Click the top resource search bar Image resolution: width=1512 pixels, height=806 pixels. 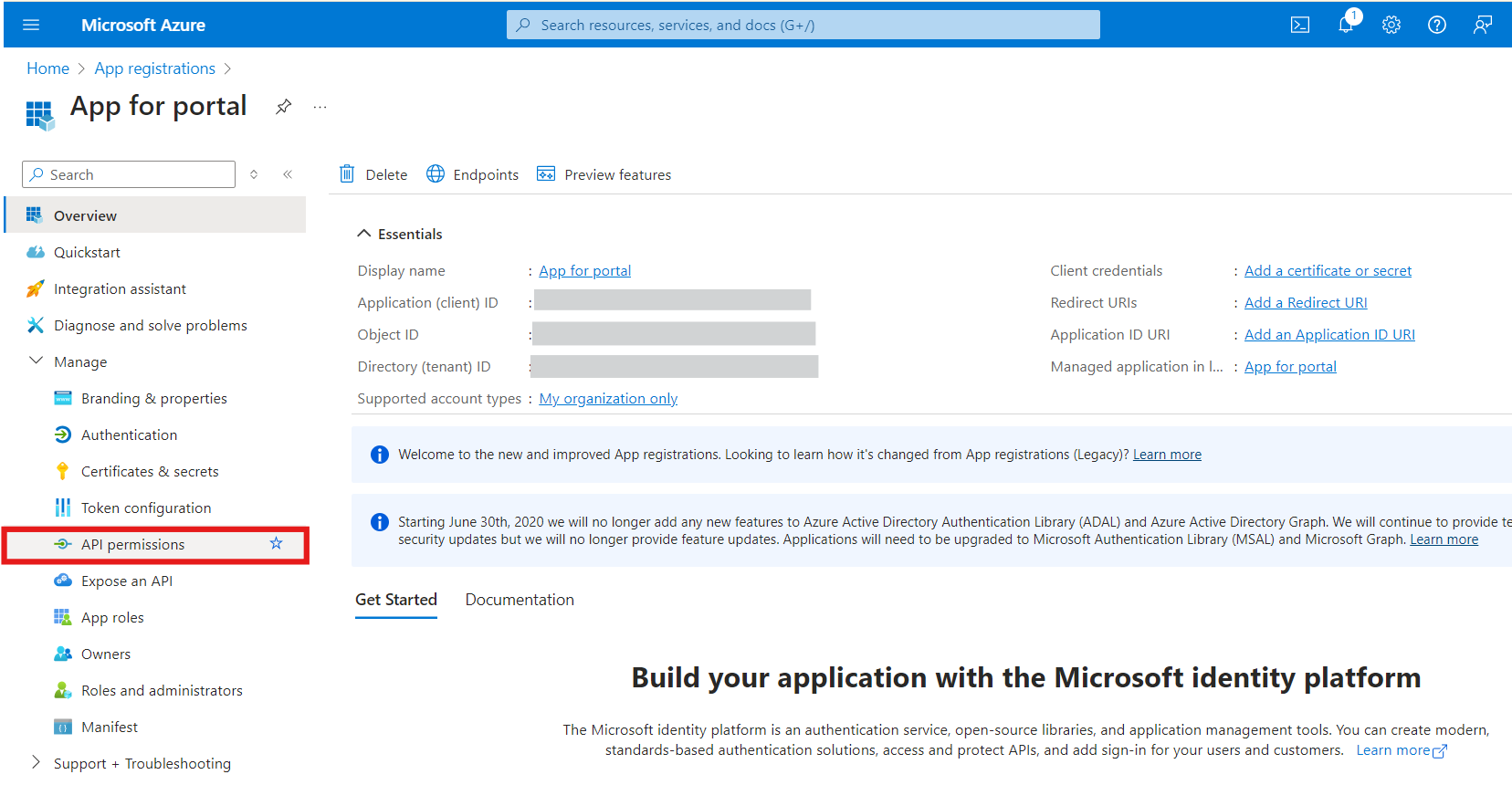pyautogui.click(x=803, y=25)
